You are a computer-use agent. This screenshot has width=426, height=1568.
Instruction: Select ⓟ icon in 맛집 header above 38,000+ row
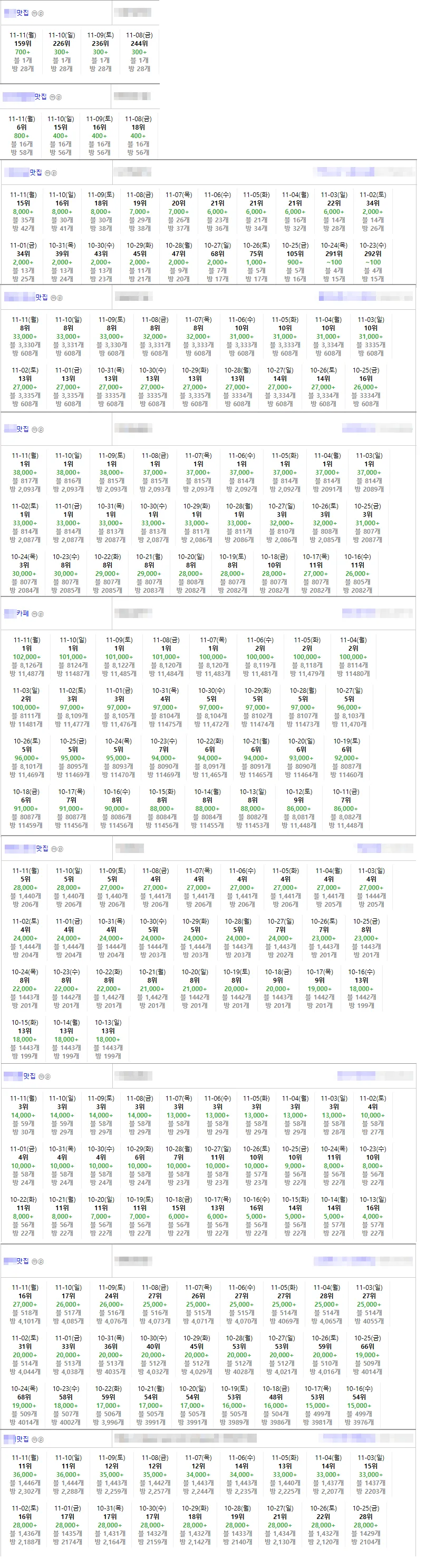pos(41,429)
